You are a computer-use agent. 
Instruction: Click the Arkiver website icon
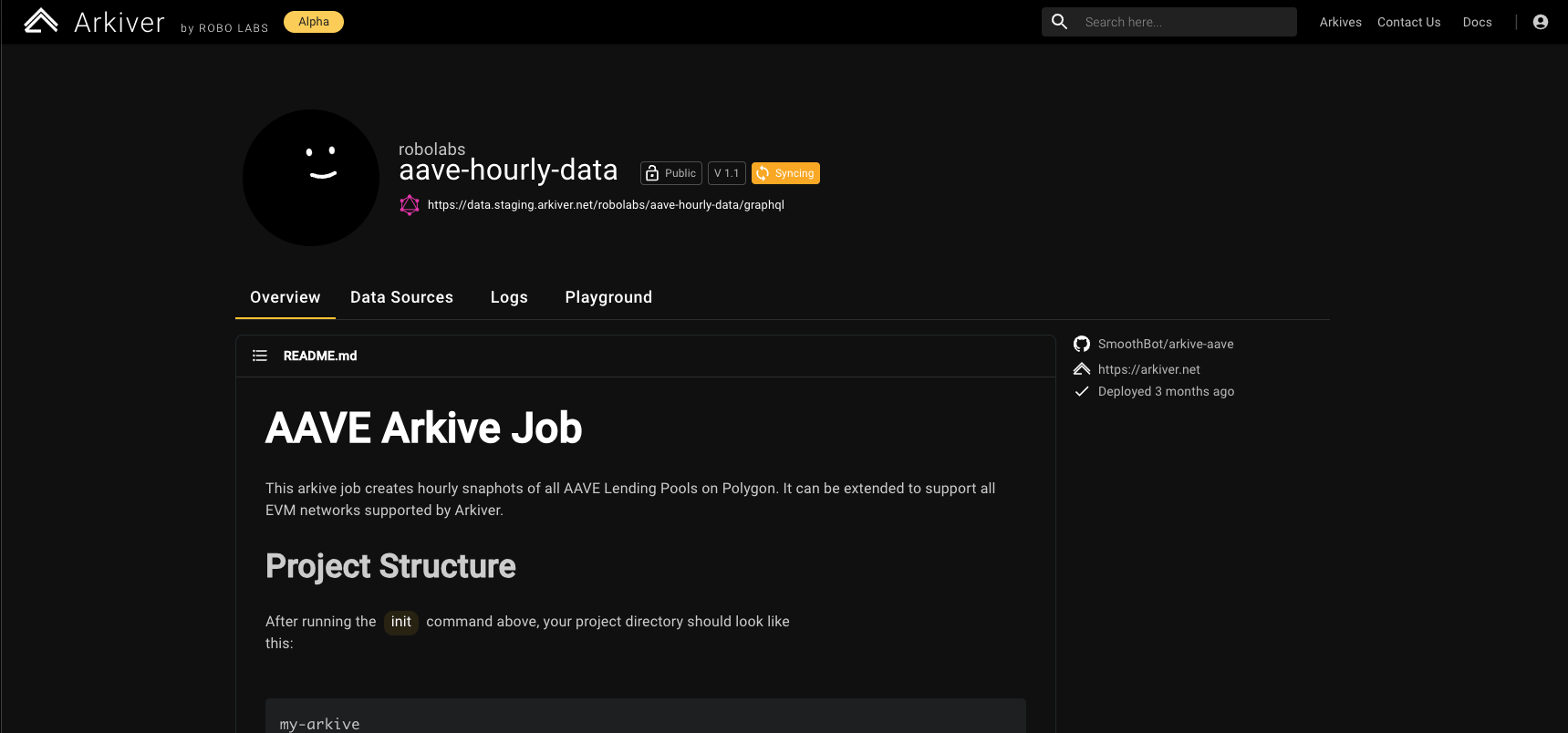tap(1082, 369)
